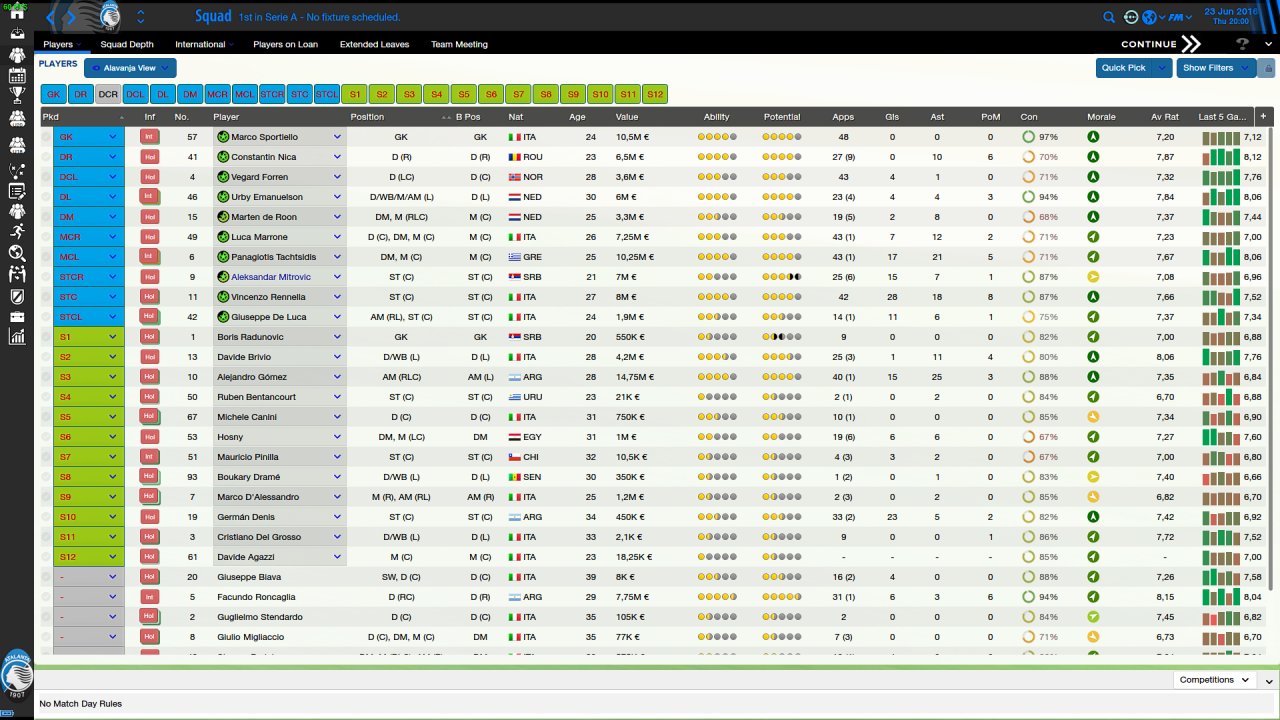Open the Competitions dropdown at the bottom
1280x720 pixels.
click(x=1214, y=680)
